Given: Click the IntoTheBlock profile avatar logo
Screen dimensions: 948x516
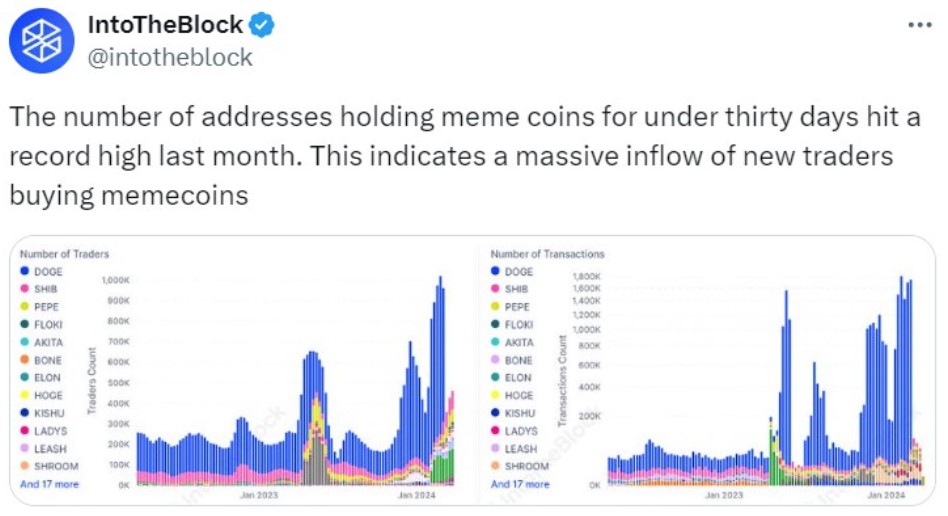Looking at the screenshot, I should pyautogui.click(x=42, y=41).
